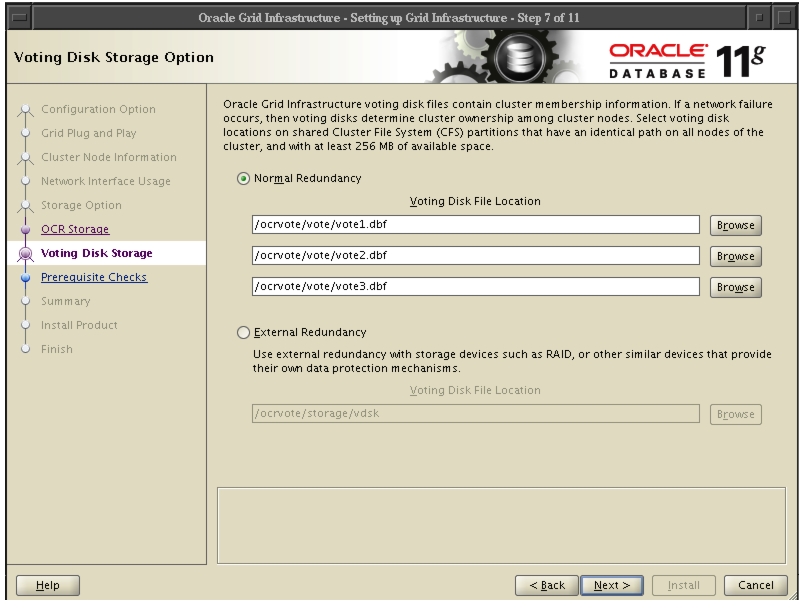
Task: Click the Storage Option step marker icon
Action: tap(26, 206)
